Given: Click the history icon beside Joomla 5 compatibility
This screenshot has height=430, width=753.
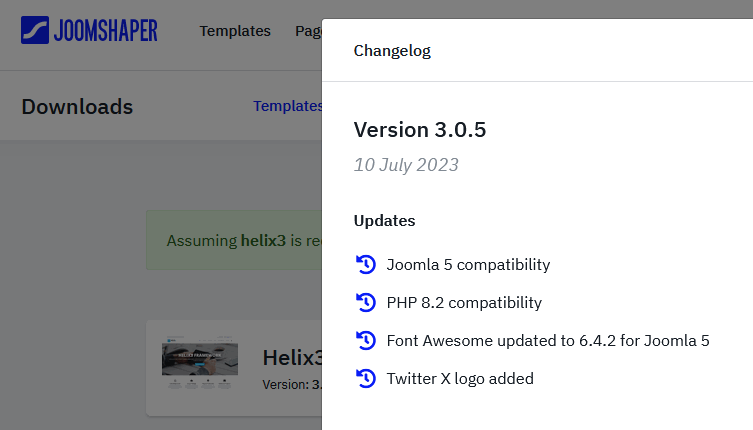Looking at the screenshot, I should 366,265.
